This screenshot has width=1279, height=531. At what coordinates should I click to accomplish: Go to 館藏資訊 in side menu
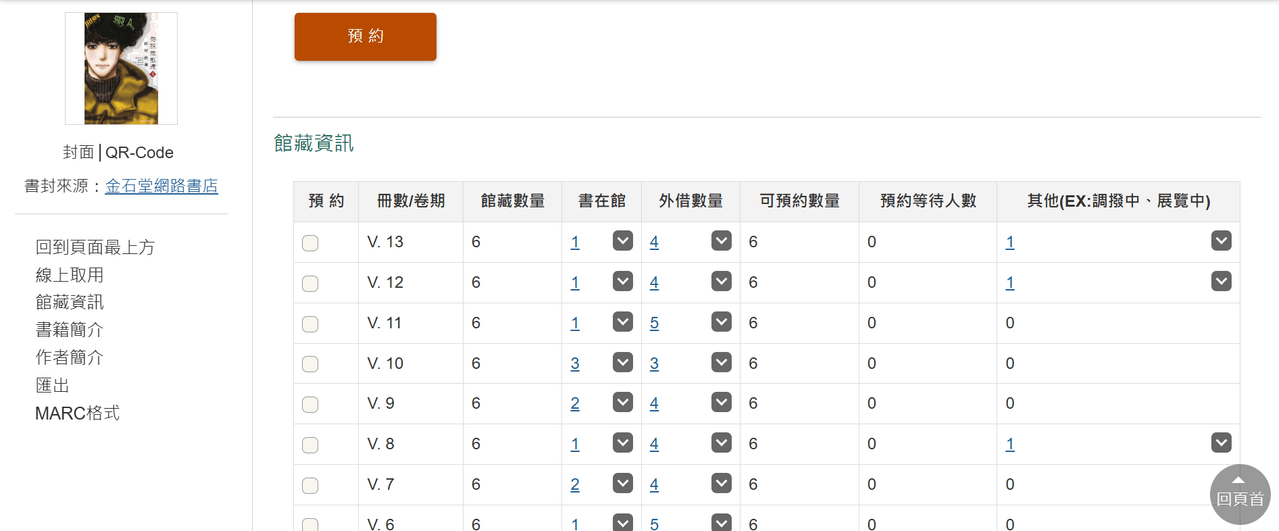(x=69, y=302)
